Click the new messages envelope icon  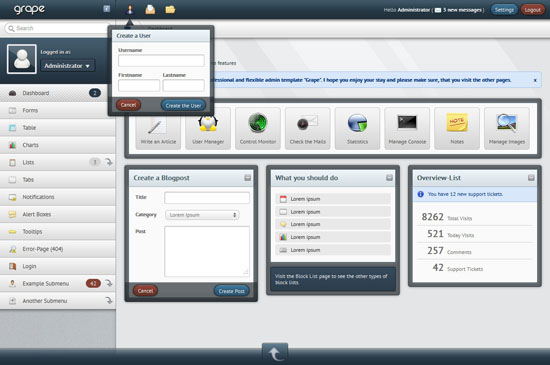[x=438, y=10]
